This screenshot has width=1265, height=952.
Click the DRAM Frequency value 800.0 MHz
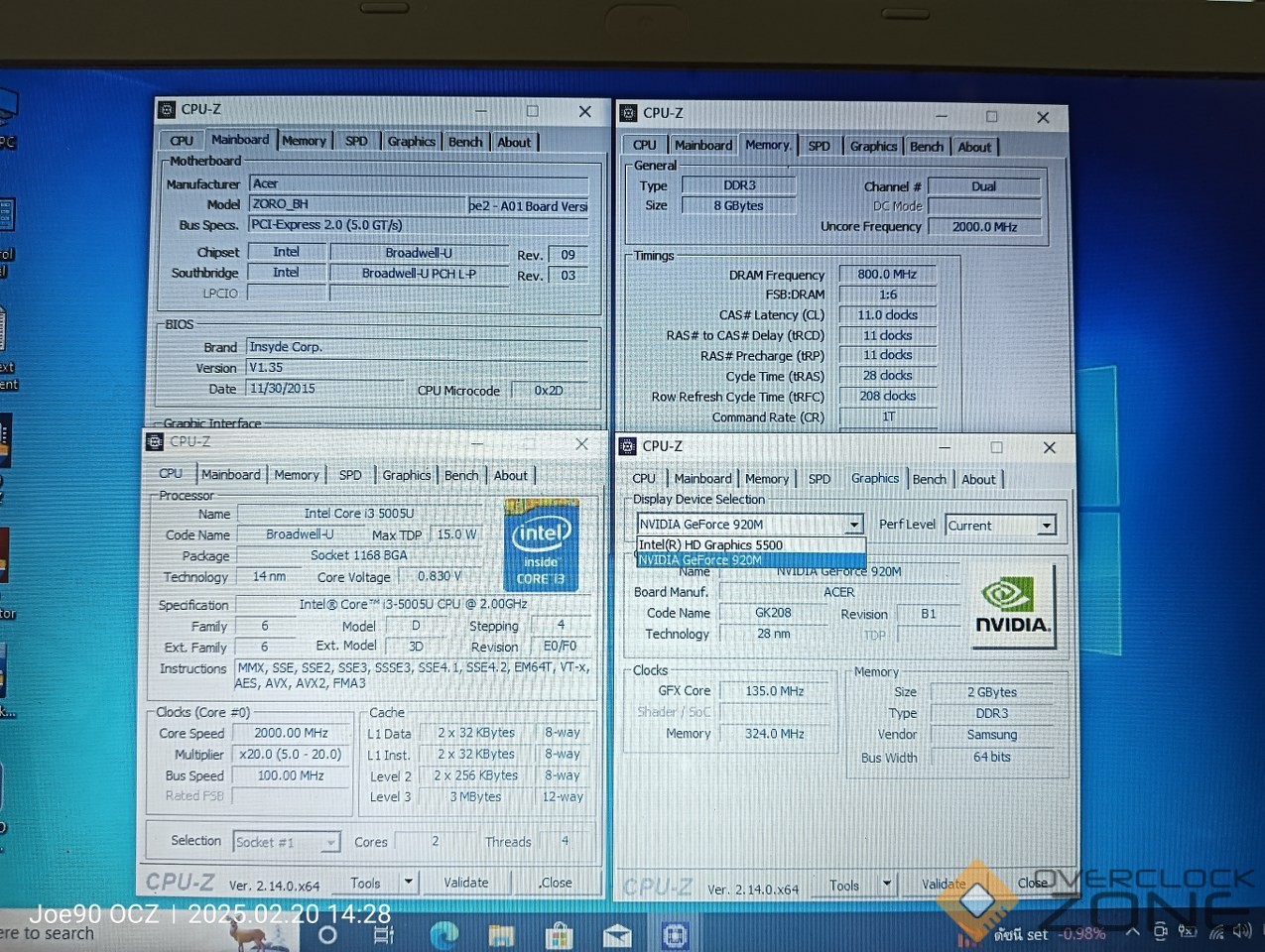tap(887, 275)
